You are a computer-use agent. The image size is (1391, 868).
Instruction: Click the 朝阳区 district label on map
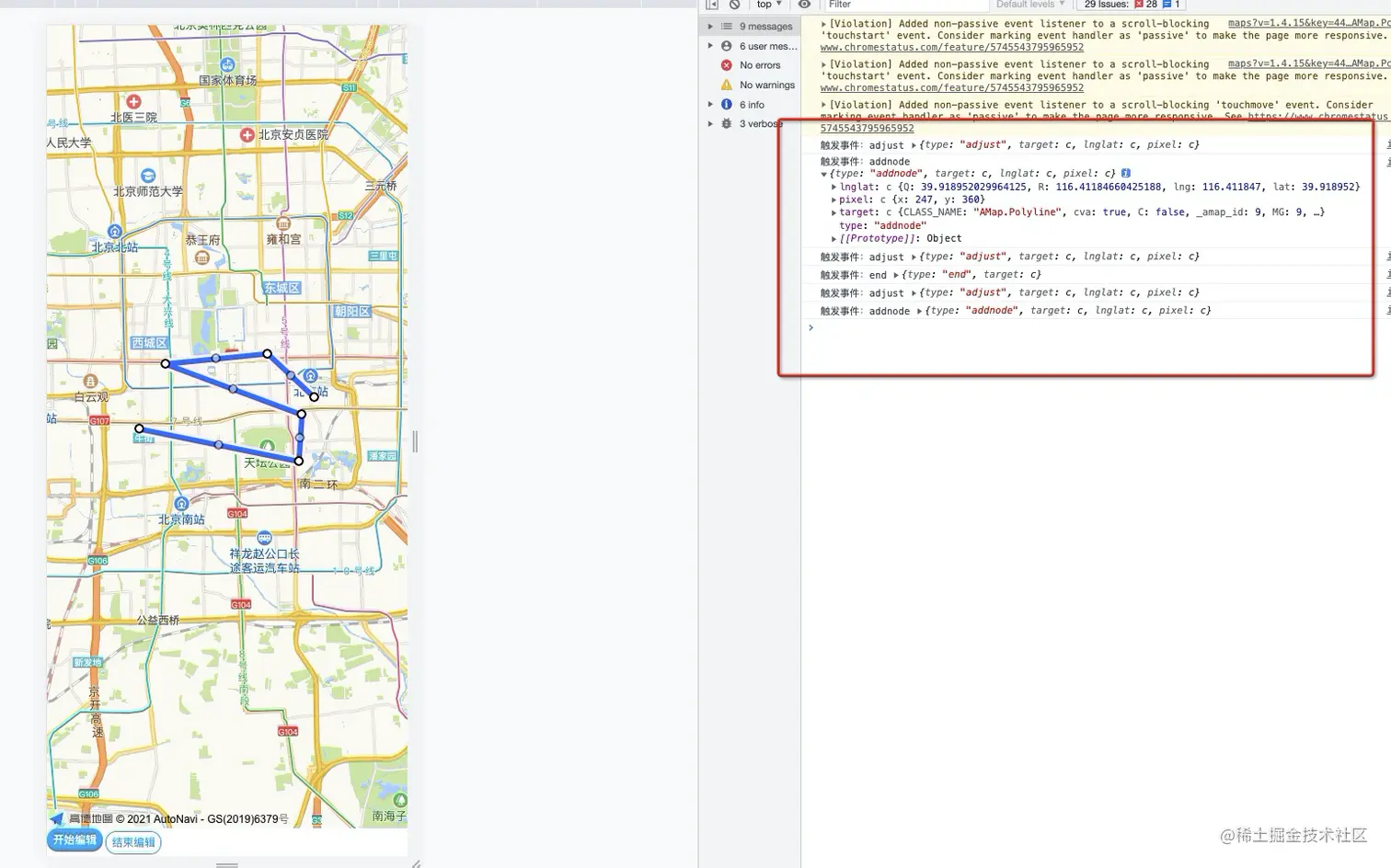[x=351, y=312]
